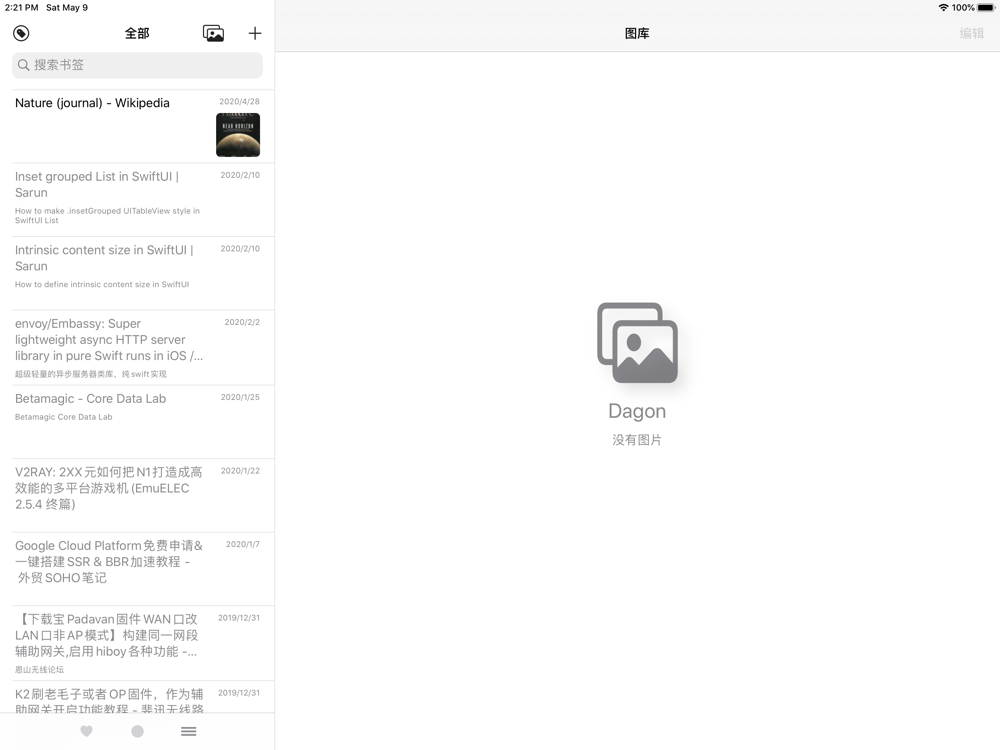This screenshot has height=750, width=1000.
Task: Click the 2020/1/22 date label
Action: click(240, 471)
